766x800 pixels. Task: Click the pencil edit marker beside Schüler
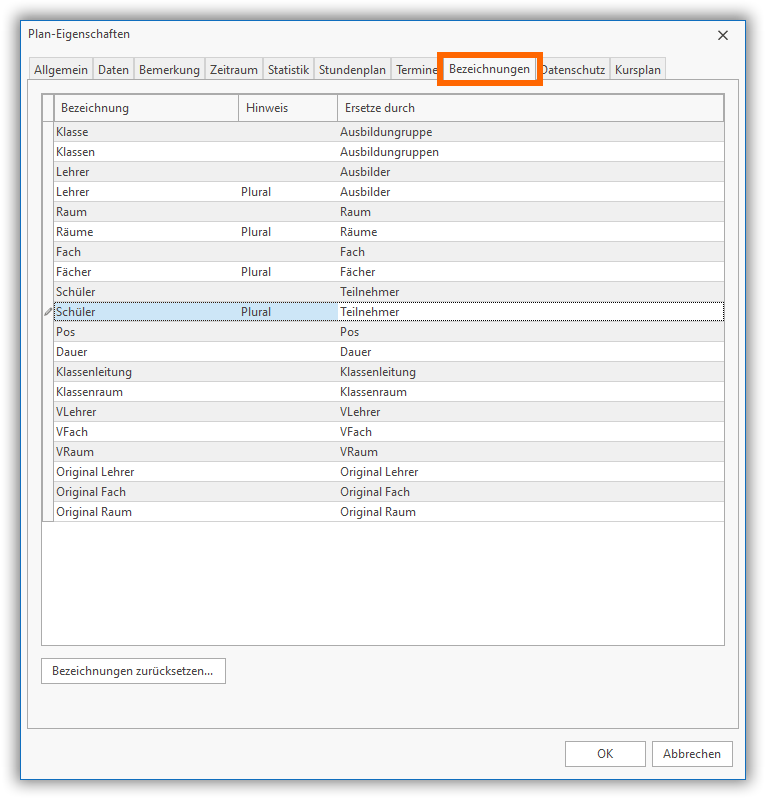(x=47, y=312)
